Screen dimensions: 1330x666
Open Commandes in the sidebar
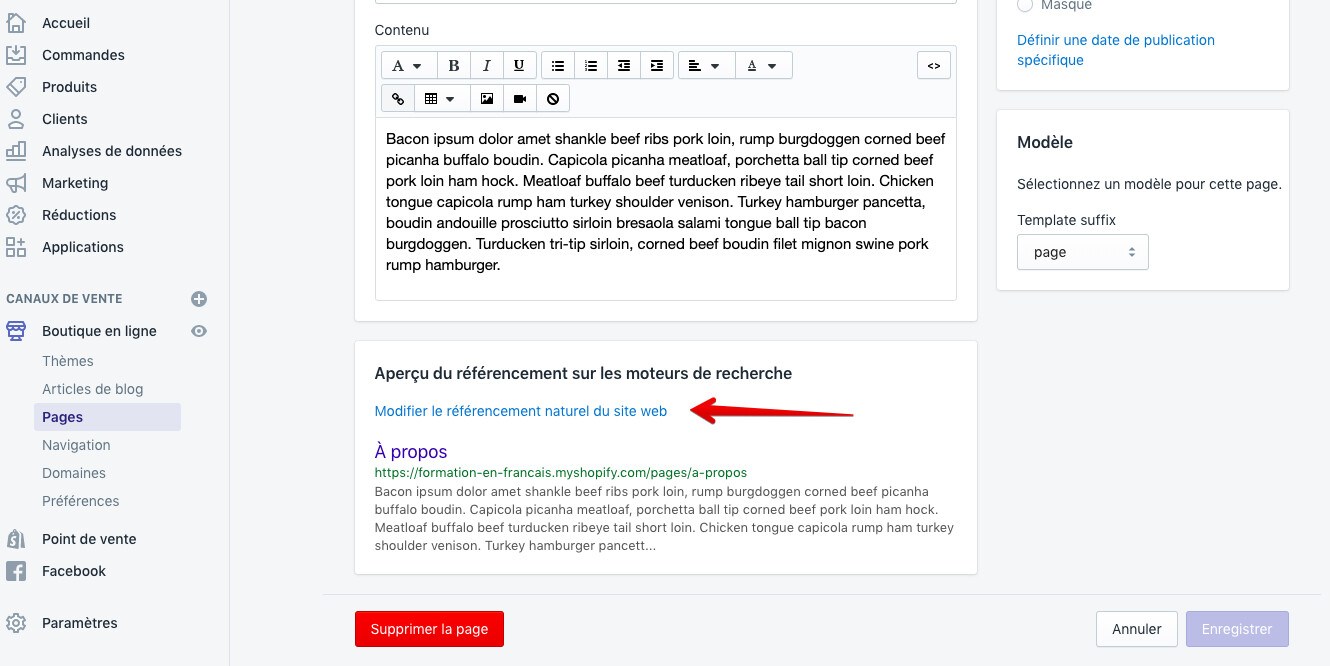click(83, 55)
